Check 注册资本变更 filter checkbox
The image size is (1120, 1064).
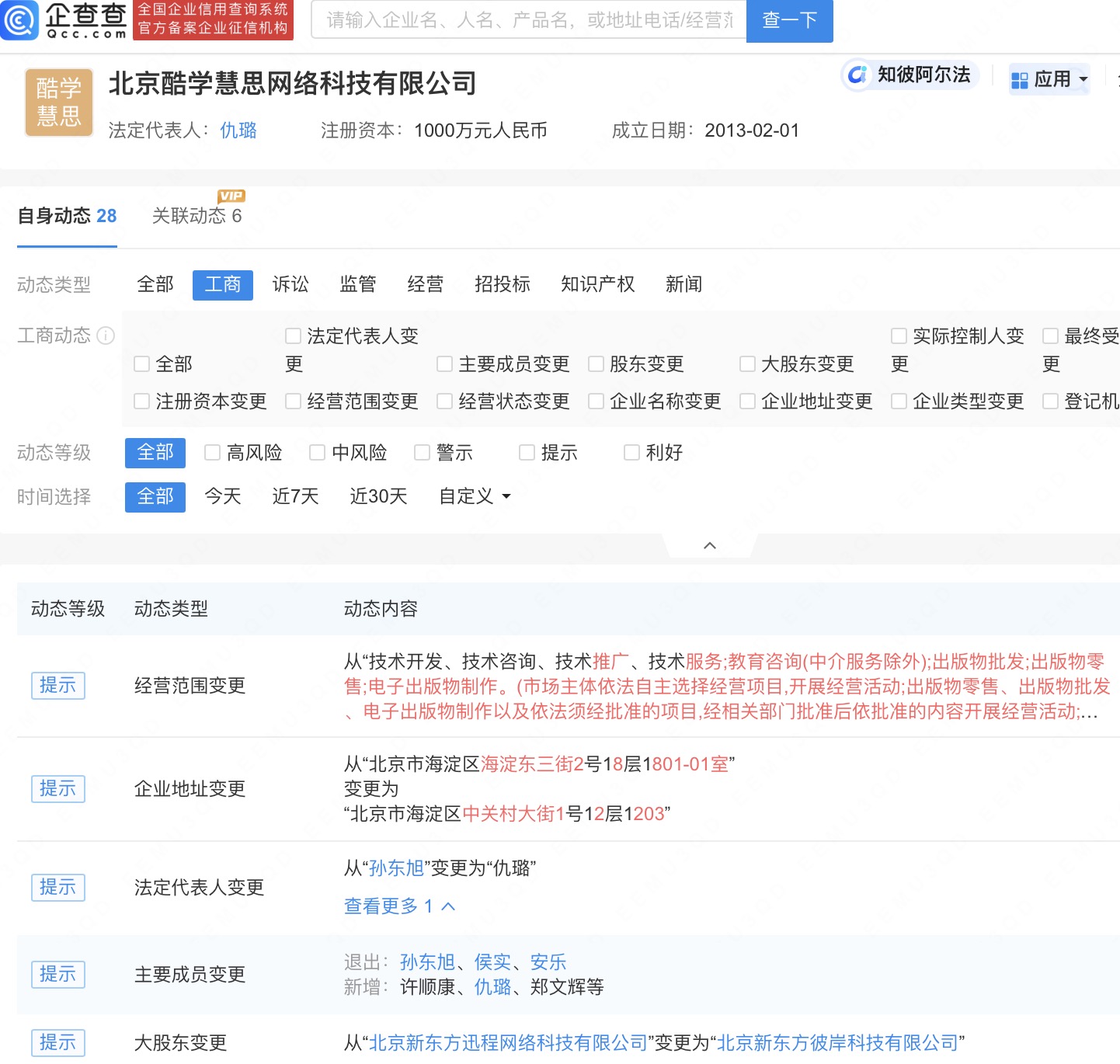coord(142,402)
